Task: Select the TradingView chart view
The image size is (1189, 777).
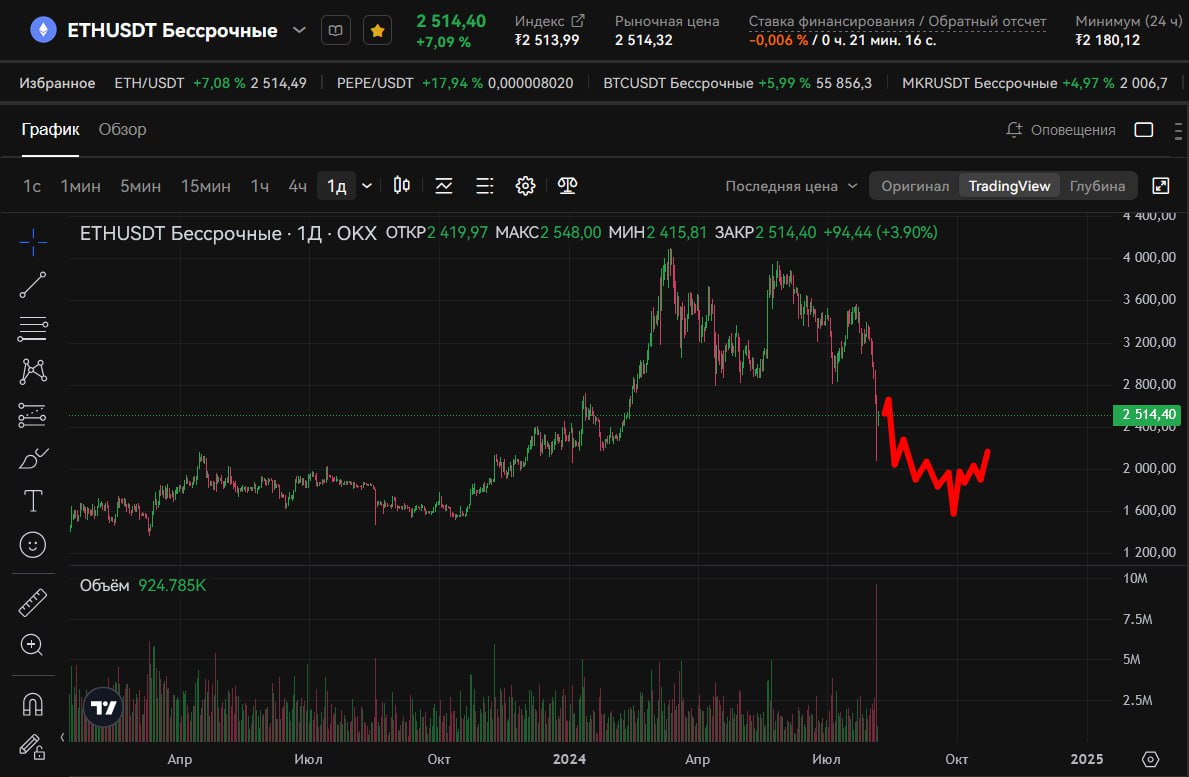Action: click(1009, 186)
